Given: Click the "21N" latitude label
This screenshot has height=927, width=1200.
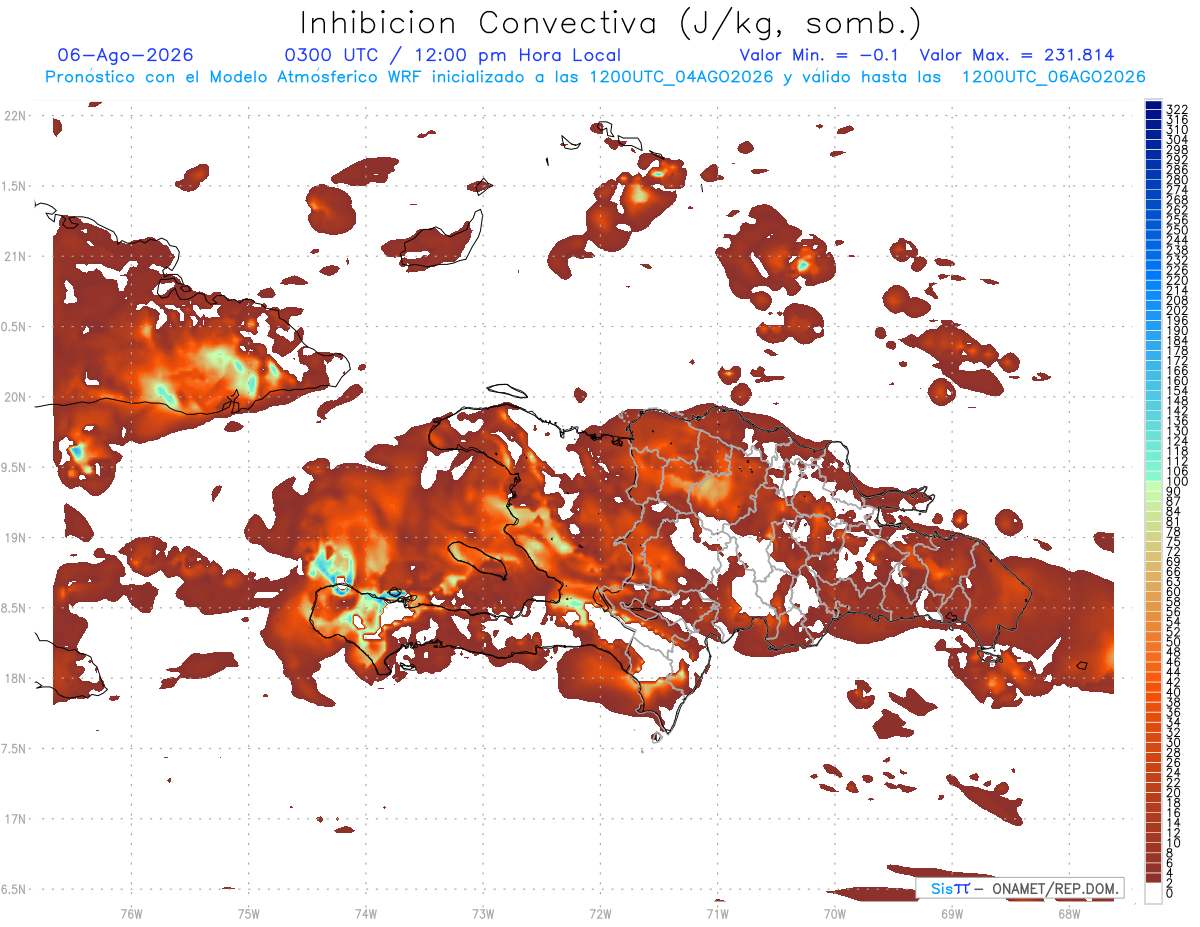Looking at the screenshot, I should (14, 257).
